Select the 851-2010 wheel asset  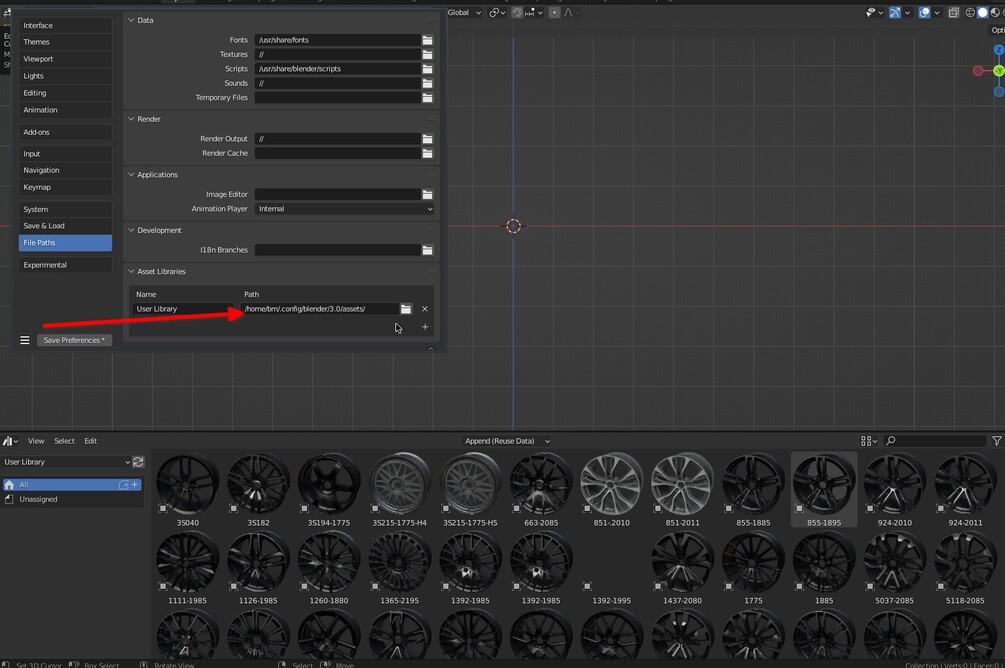(x=611, y=490)
